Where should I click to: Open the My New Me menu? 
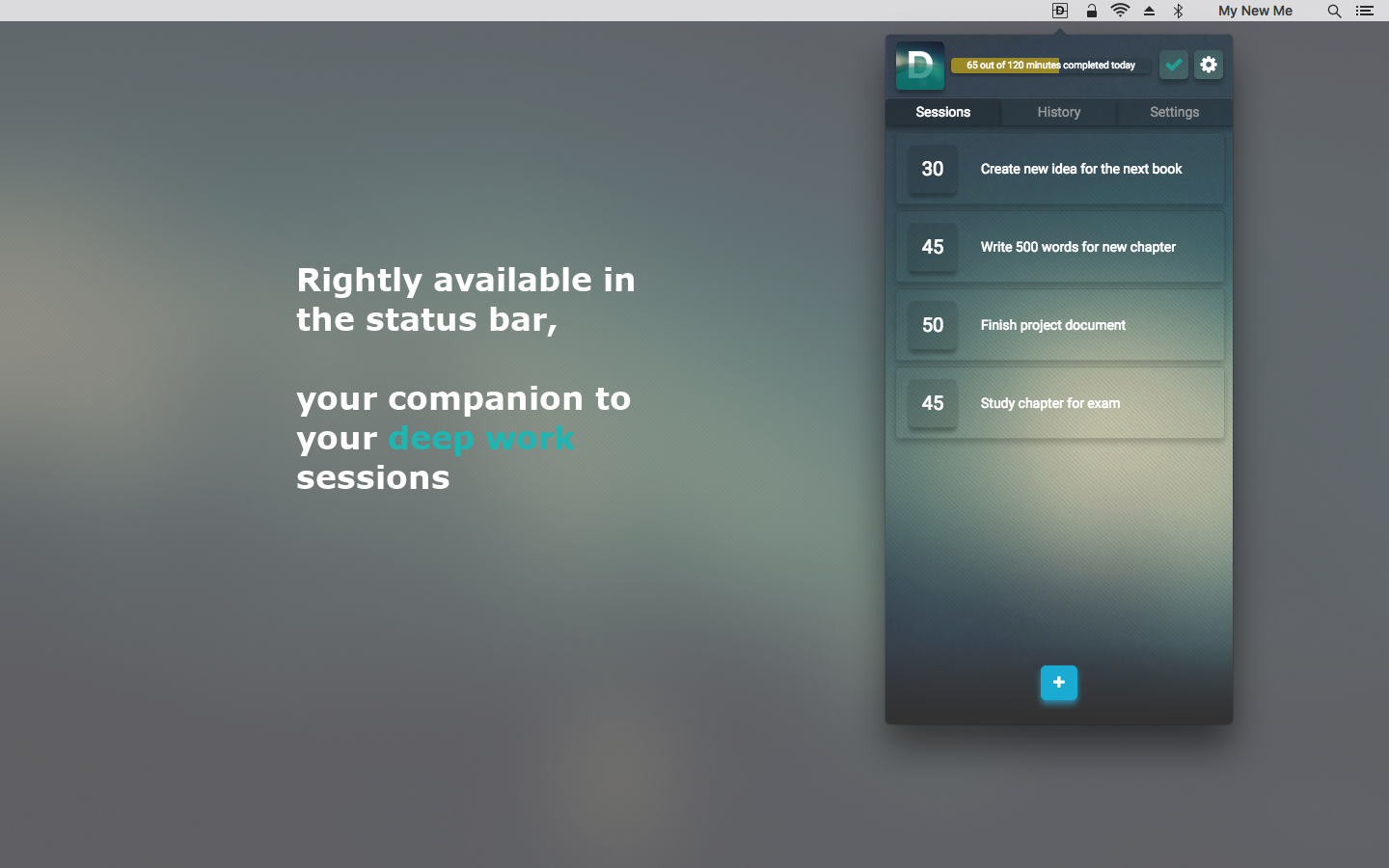[1255, 11]
